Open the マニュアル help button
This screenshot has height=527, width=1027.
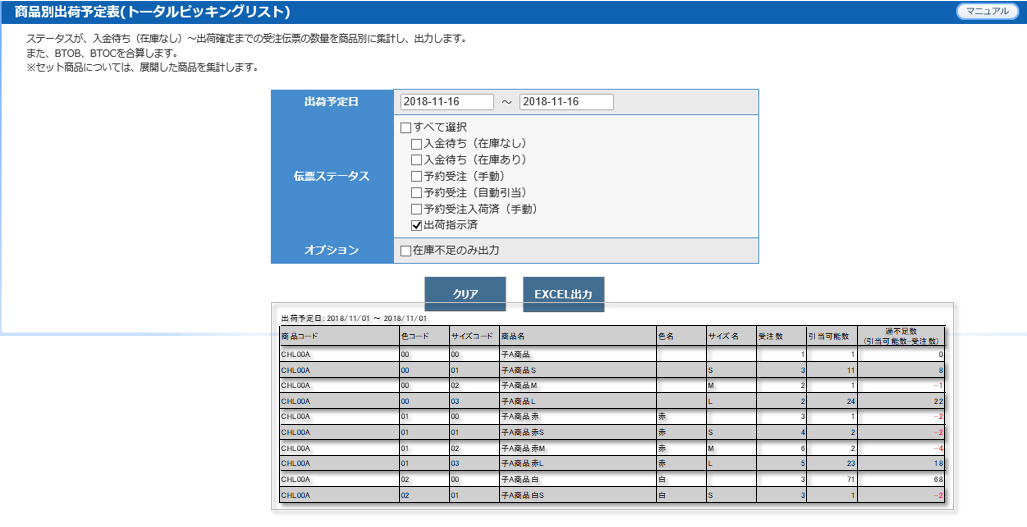pos(988,12)
